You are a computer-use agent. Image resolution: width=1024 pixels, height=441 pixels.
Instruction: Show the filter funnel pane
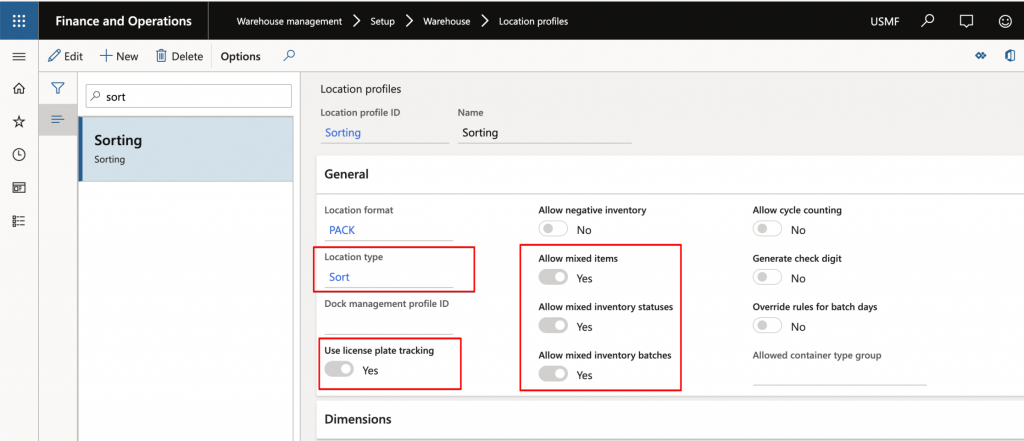point(58,88)
